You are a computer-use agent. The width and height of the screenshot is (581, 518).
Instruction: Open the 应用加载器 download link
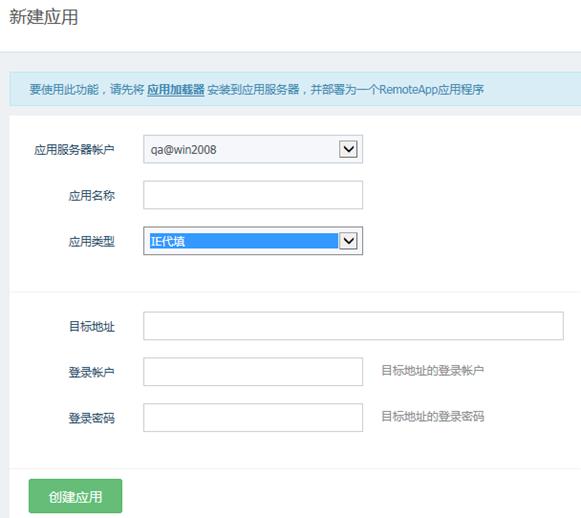[176, 90]
